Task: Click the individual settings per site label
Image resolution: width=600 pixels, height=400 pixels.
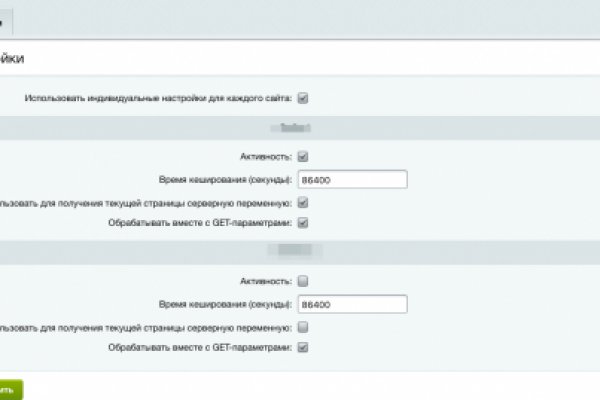Action: [x=160, y=98]
